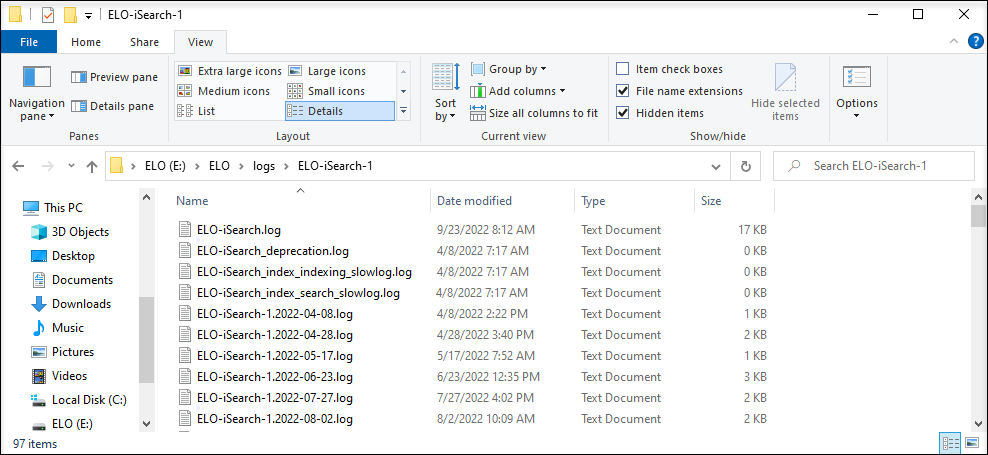Open the File tab
This screenshot has height=455, width=988.
pyautogui.click(x=29, y=42)
